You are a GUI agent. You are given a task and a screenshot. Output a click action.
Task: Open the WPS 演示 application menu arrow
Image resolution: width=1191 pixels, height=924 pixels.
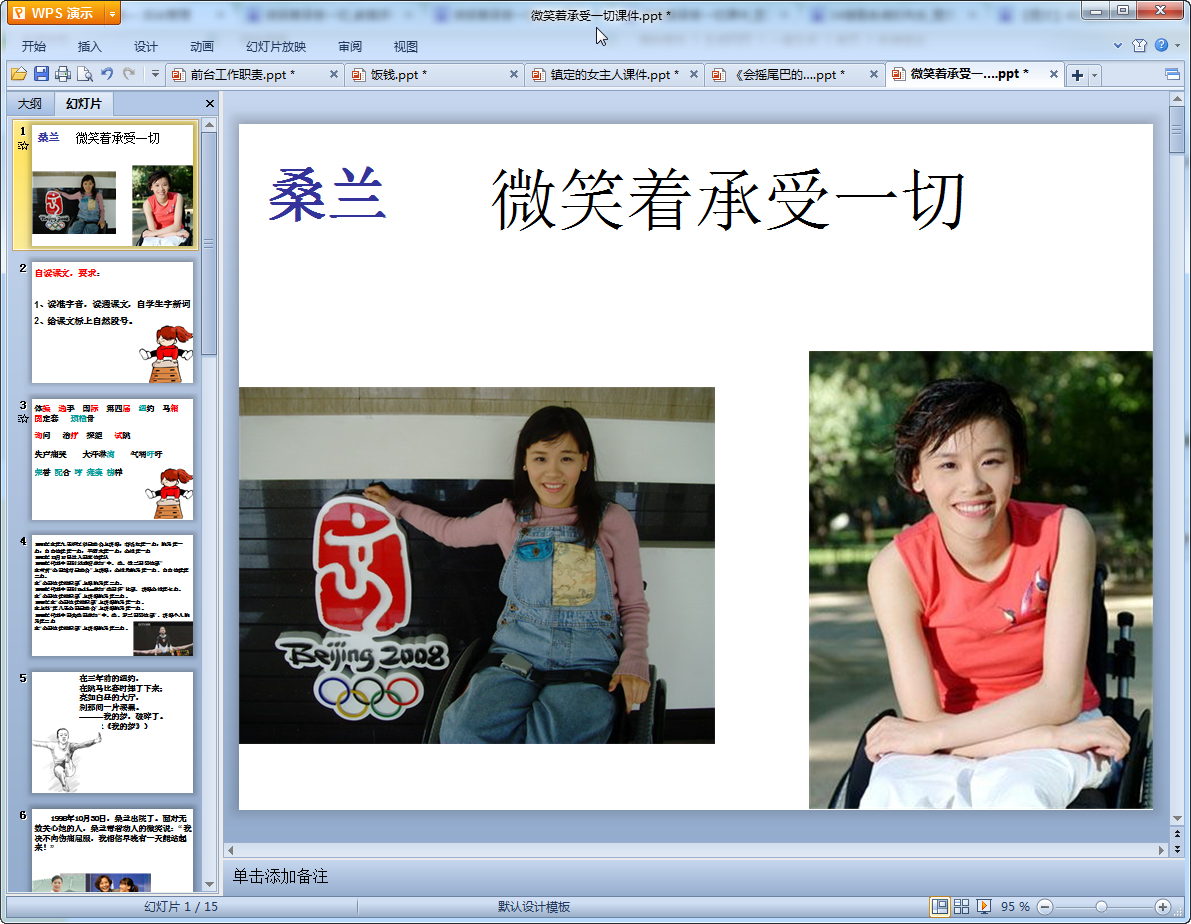coord(112,14)
